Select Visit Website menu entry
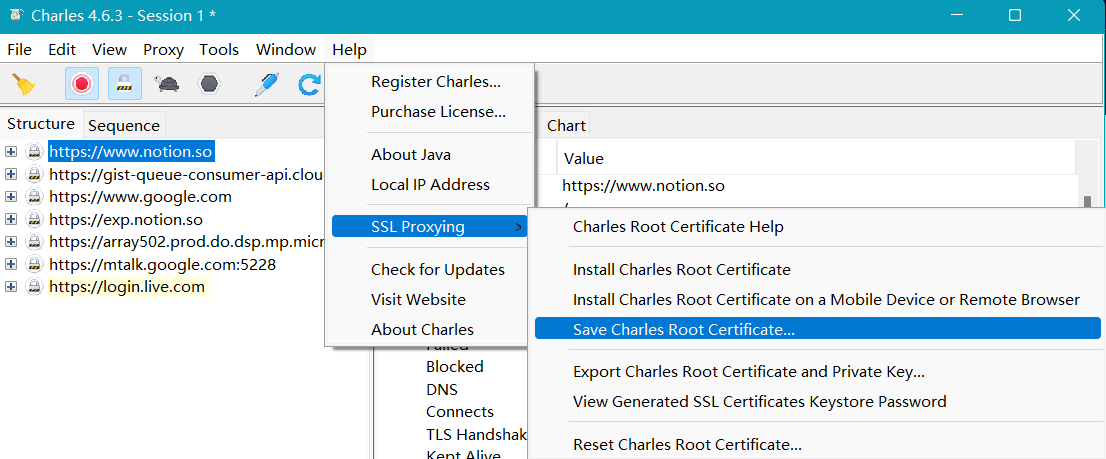The width and height of the screenshot is (1106, 459). point(418,300)
